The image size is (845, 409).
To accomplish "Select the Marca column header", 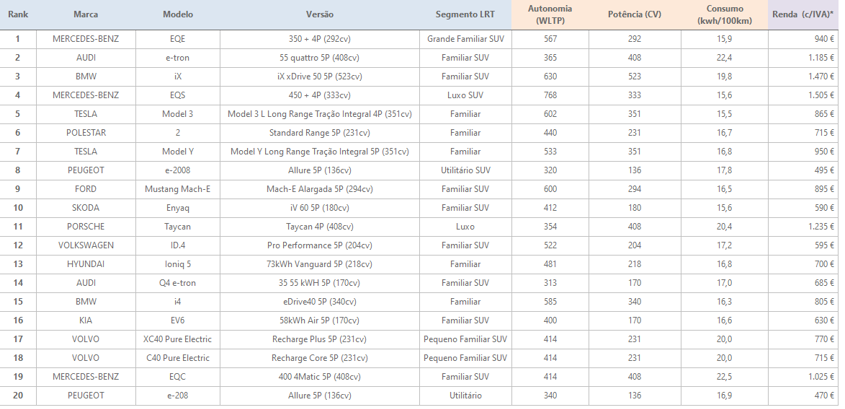I will 86,15.
